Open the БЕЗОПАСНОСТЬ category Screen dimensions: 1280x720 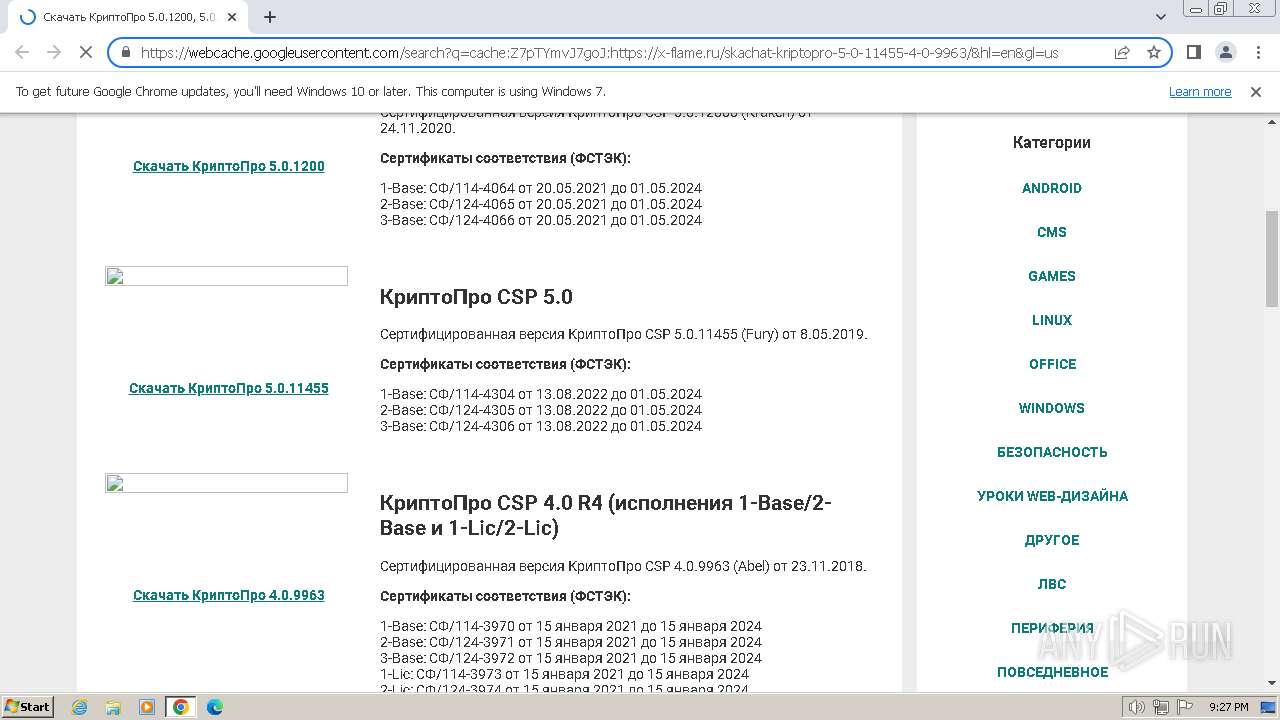pos(1052,452)
